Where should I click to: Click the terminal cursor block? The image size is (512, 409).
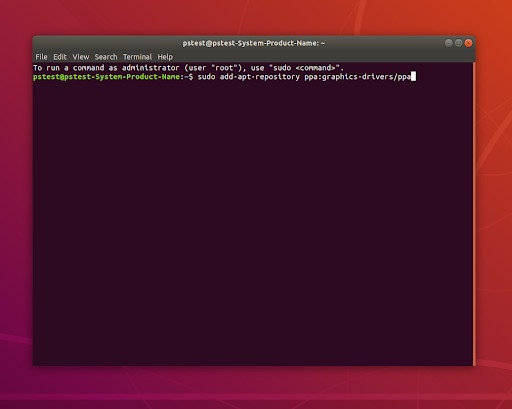point(413,77)
